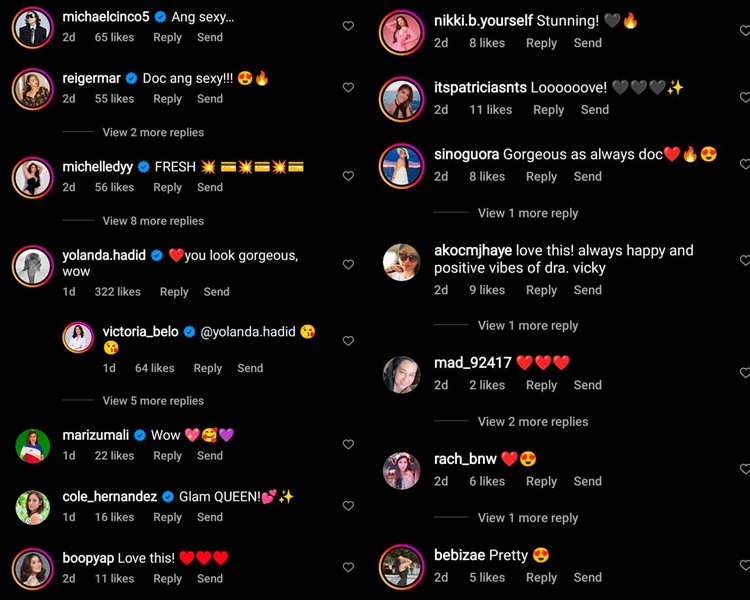Like marizumali's Wow comment

coord(348,444)
